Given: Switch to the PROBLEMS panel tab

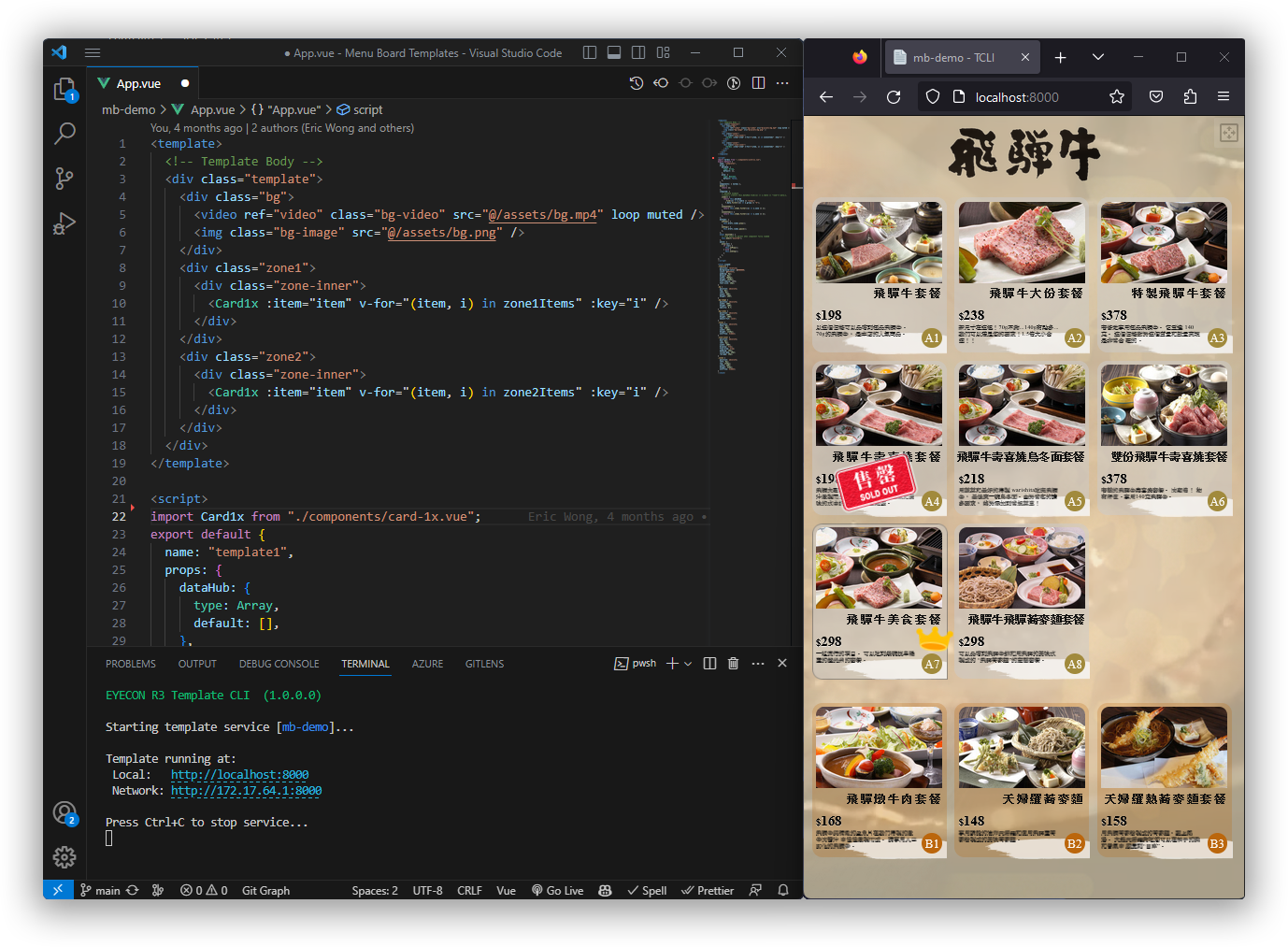Looking at the screenshot, I should click(x=131, y=664).
